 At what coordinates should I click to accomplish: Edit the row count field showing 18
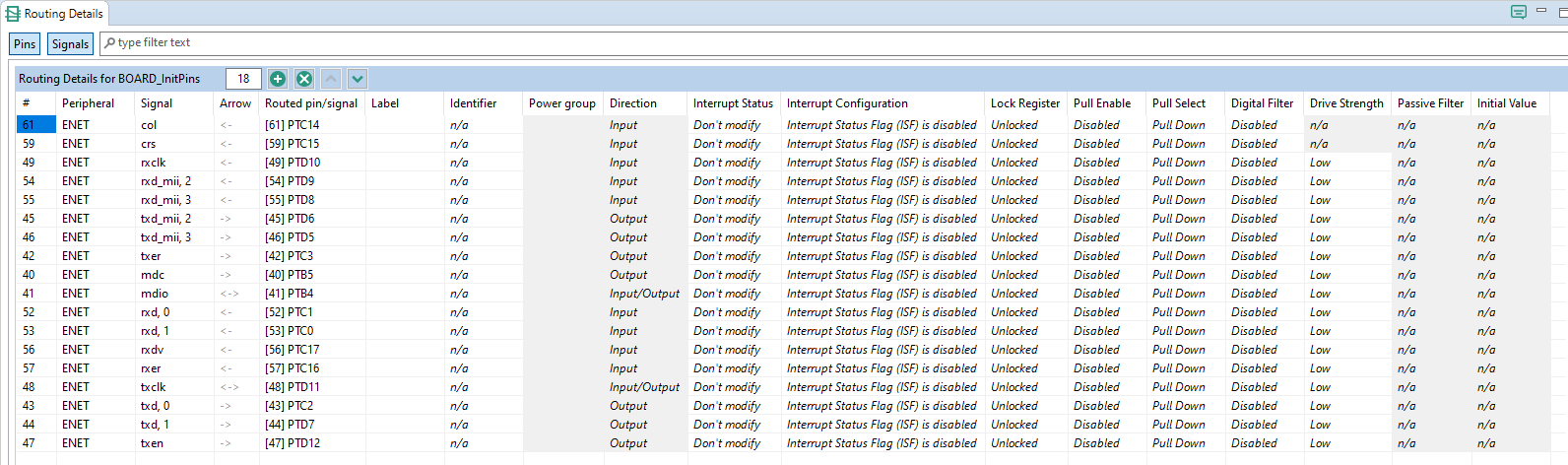[243, 79]
